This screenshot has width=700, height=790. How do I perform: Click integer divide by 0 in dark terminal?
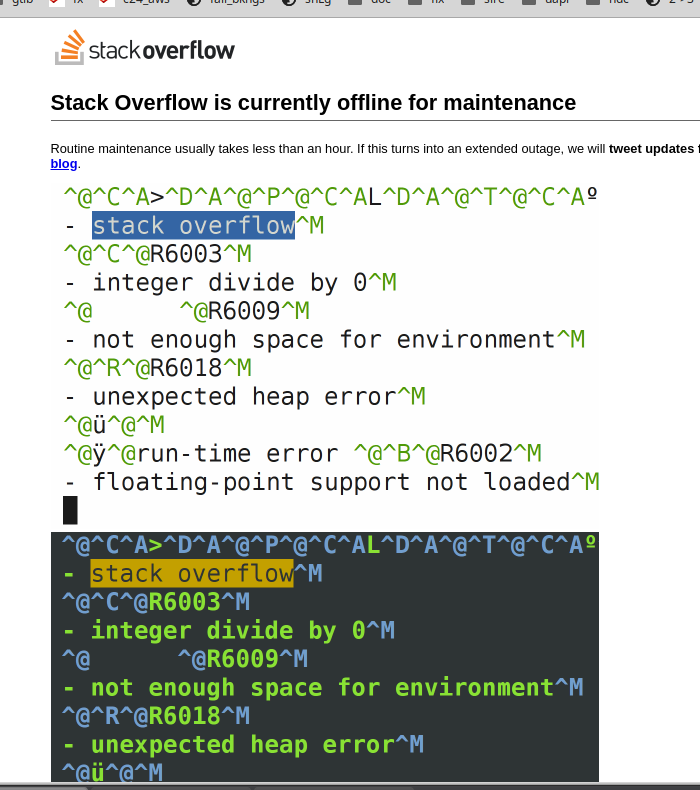229,631
